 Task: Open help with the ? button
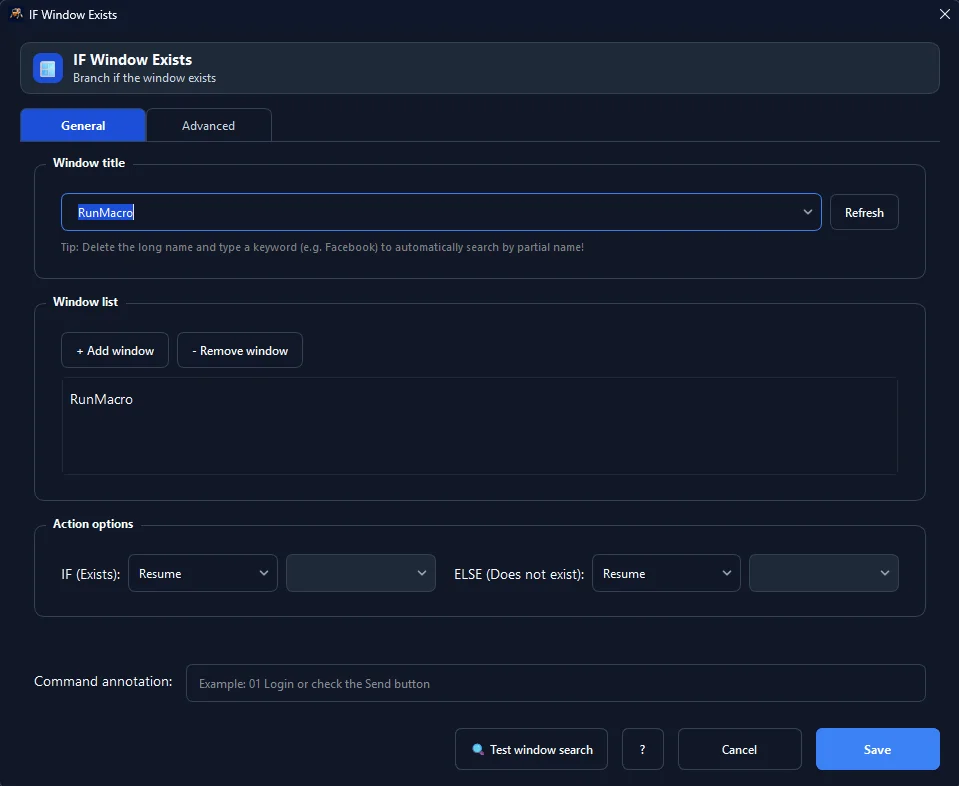tap(643, 749)
